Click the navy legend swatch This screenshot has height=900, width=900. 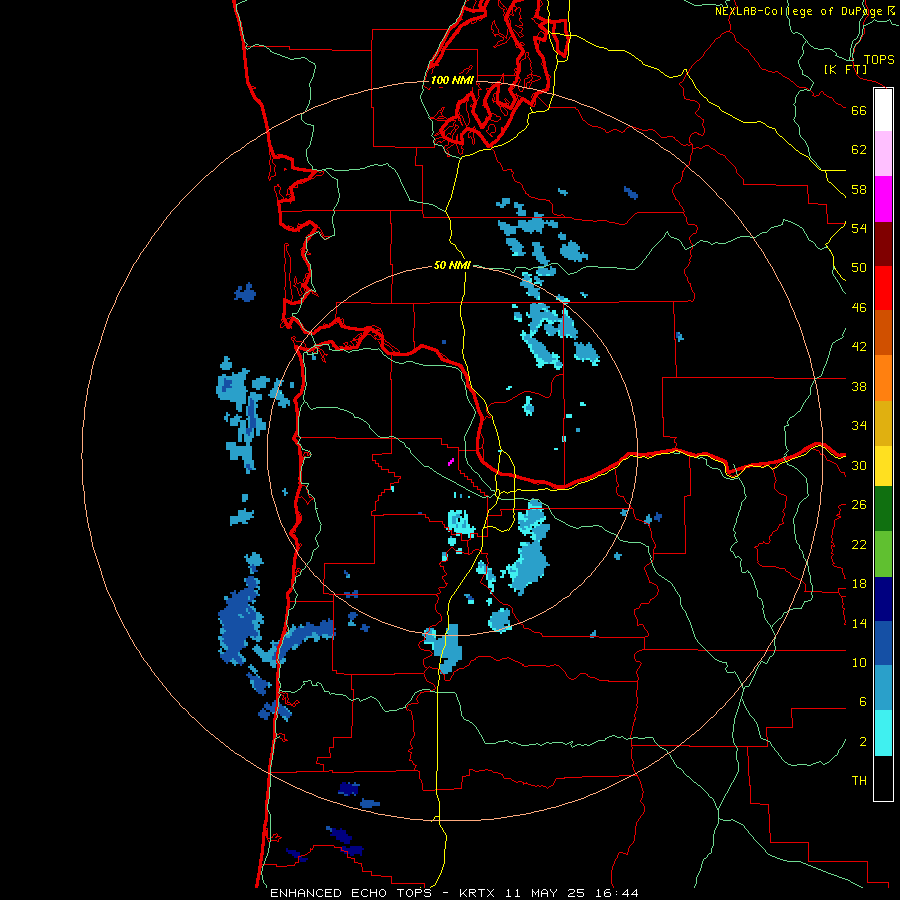(883, 599)
